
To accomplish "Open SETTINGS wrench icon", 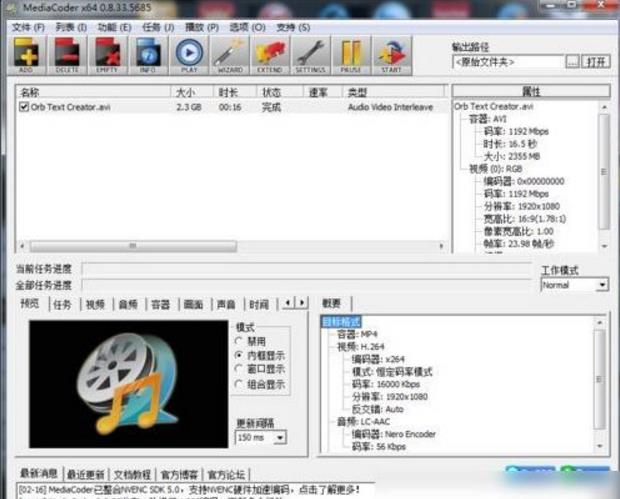I will tap(310, 55).
